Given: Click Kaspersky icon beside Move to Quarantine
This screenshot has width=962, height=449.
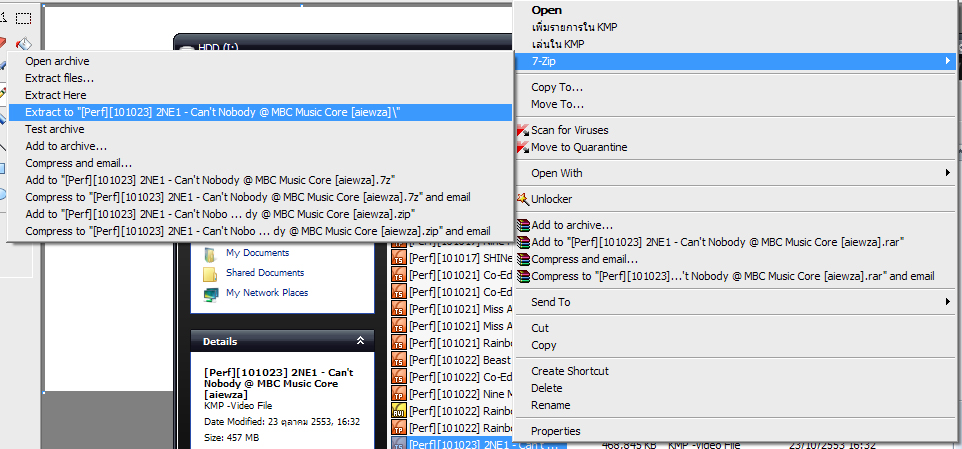Looking at the screenshot, I should tap(523, 147).
